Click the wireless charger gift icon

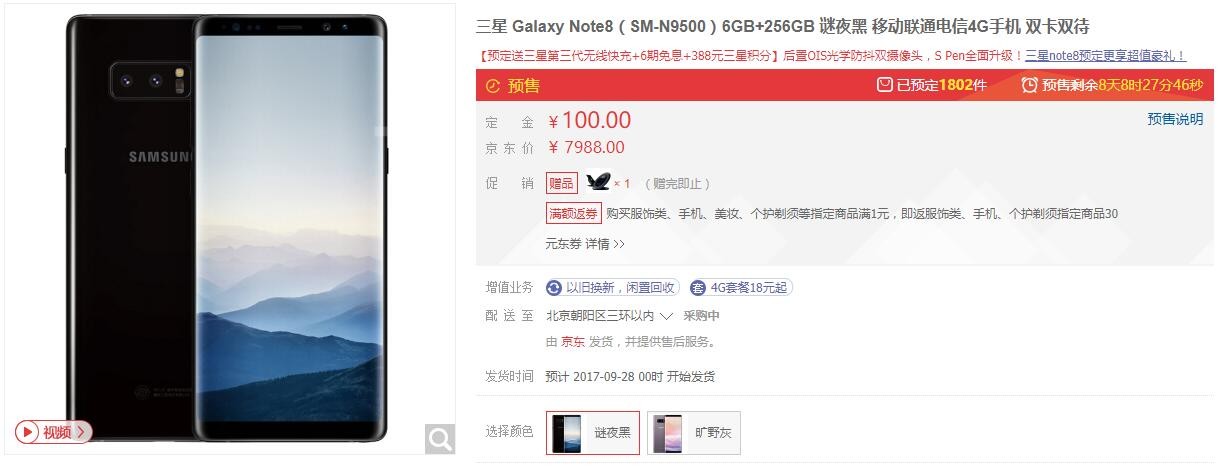598,183
